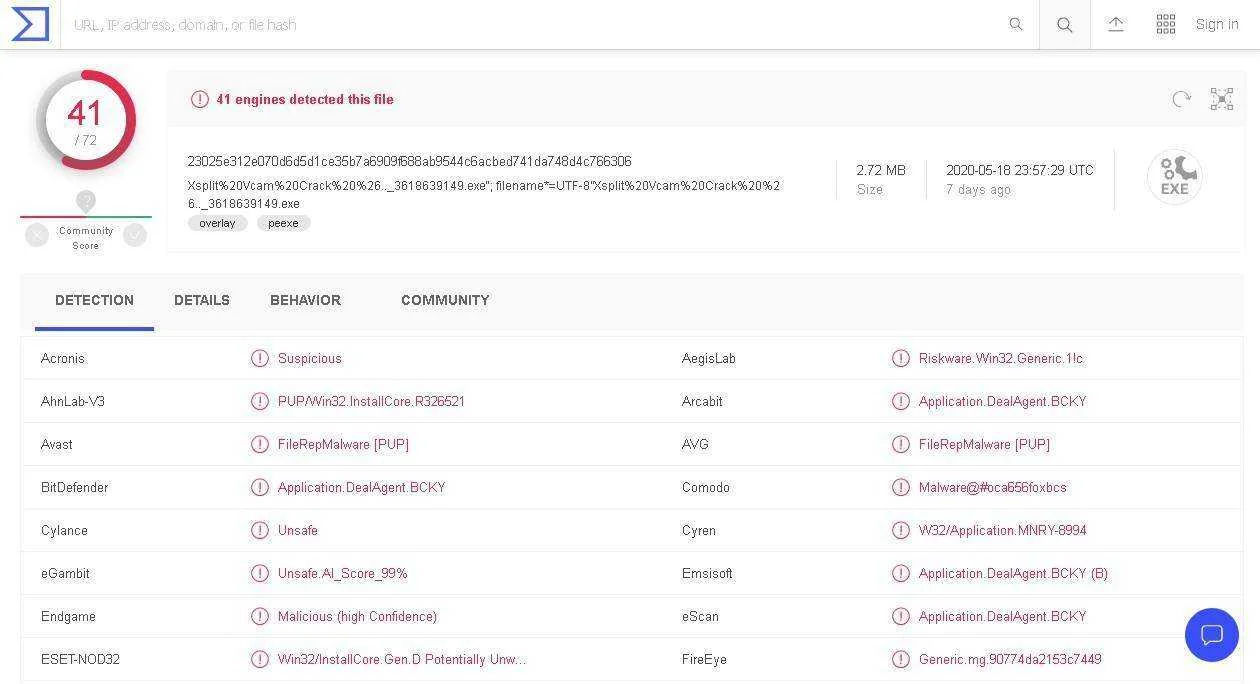Click the '2.72 MB' size value

[x=881, y=170]
